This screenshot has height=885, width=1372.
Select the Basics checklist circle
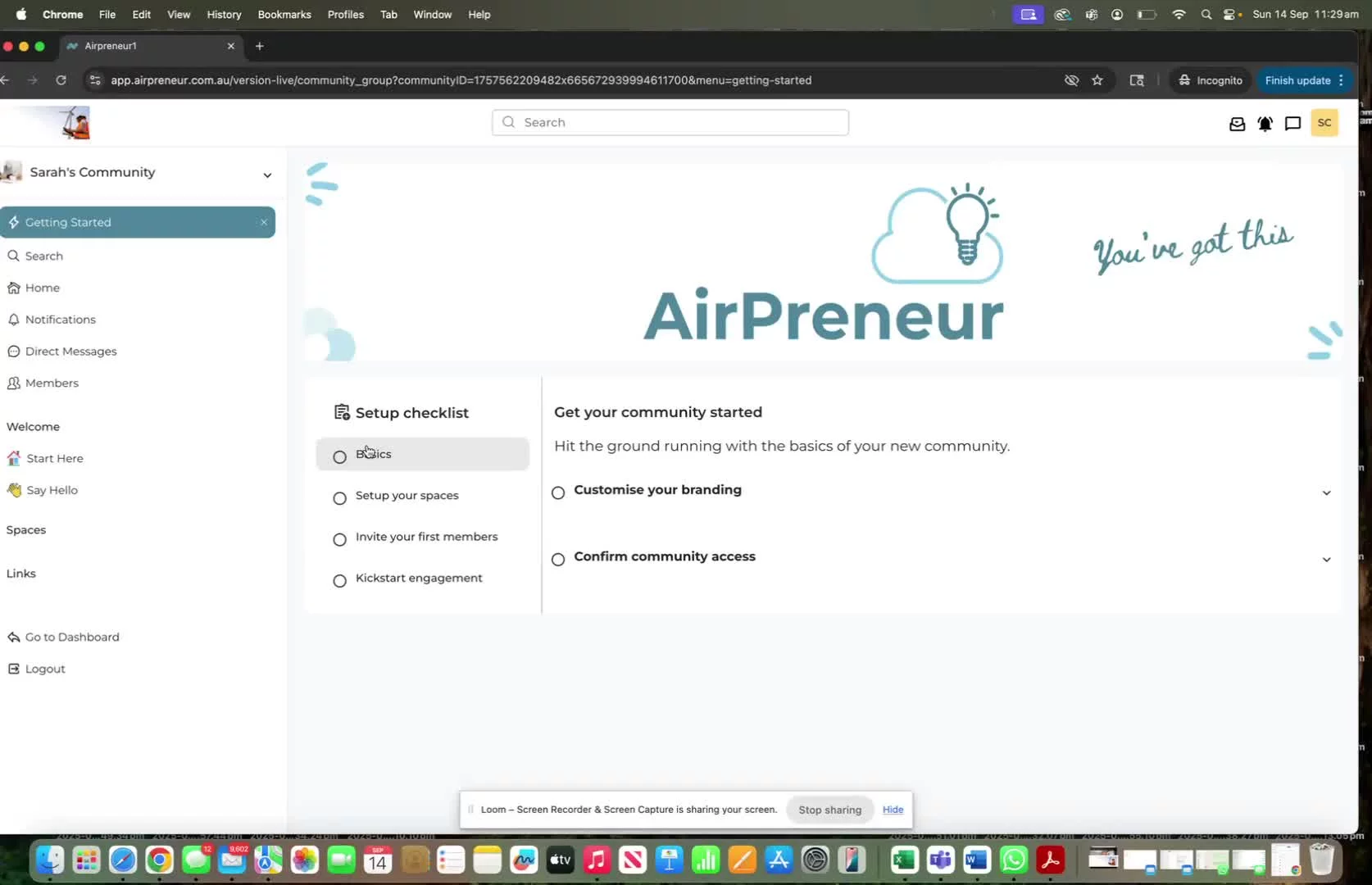[x=339, y=456]
